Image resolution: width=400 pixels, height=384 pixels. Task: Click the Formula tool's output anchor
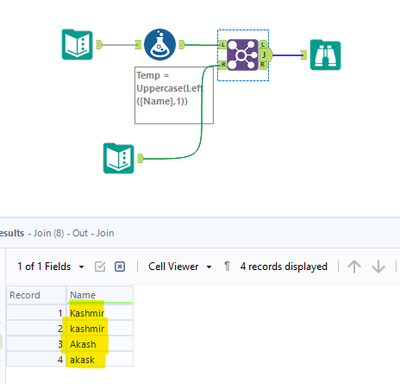(x=182, y=44)
